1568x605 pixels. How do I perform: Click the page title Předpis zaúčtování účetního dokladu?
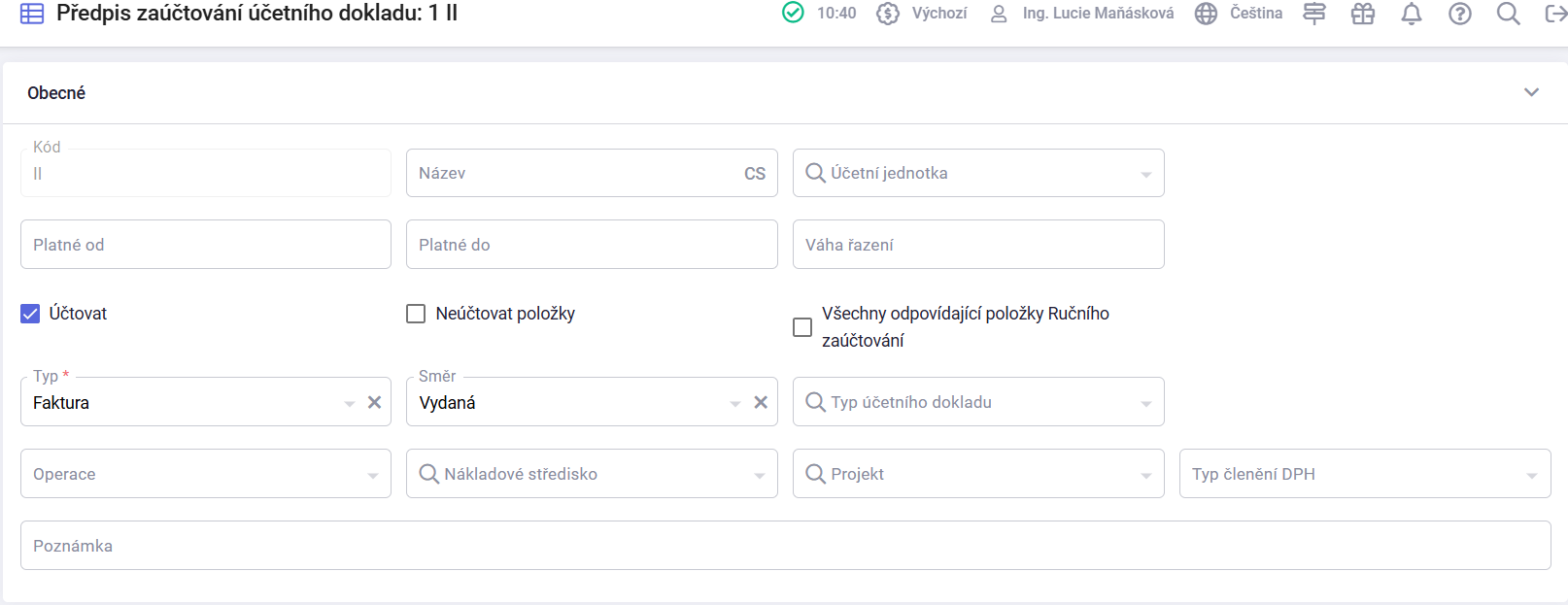(x=256, y=14)
